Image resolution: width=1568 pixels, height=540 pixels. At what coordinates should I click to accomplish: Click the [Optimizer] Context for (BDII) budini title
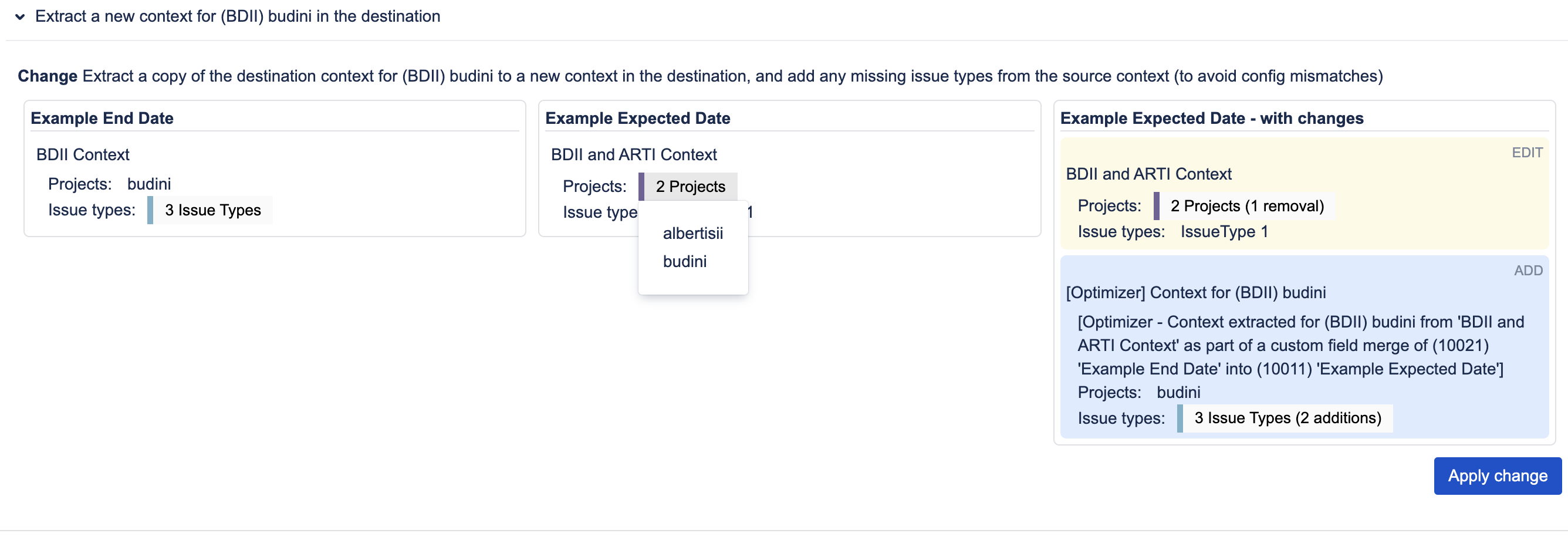pyautogui.click(x=1195, y=292)
